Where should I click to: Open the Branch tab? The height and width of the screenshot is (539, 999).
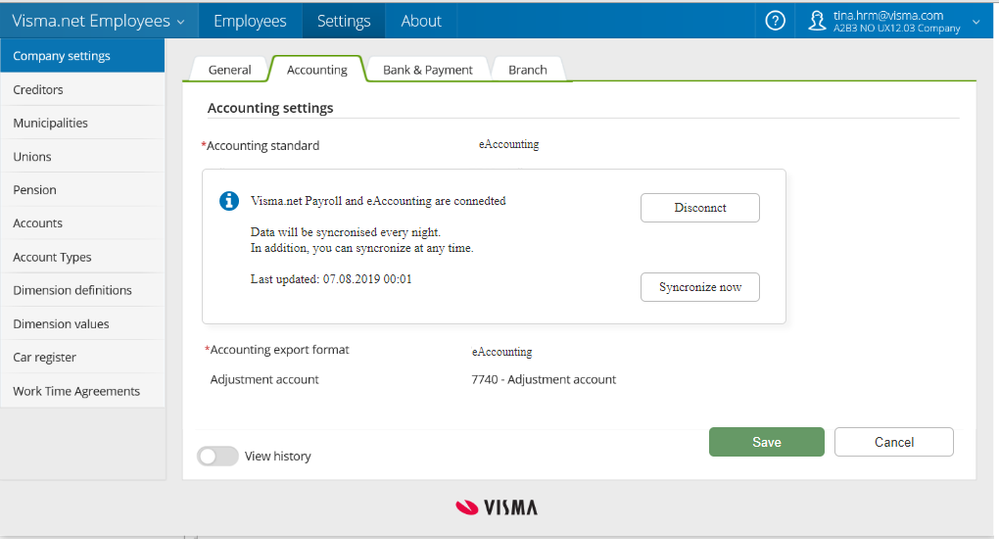[528, 69]
